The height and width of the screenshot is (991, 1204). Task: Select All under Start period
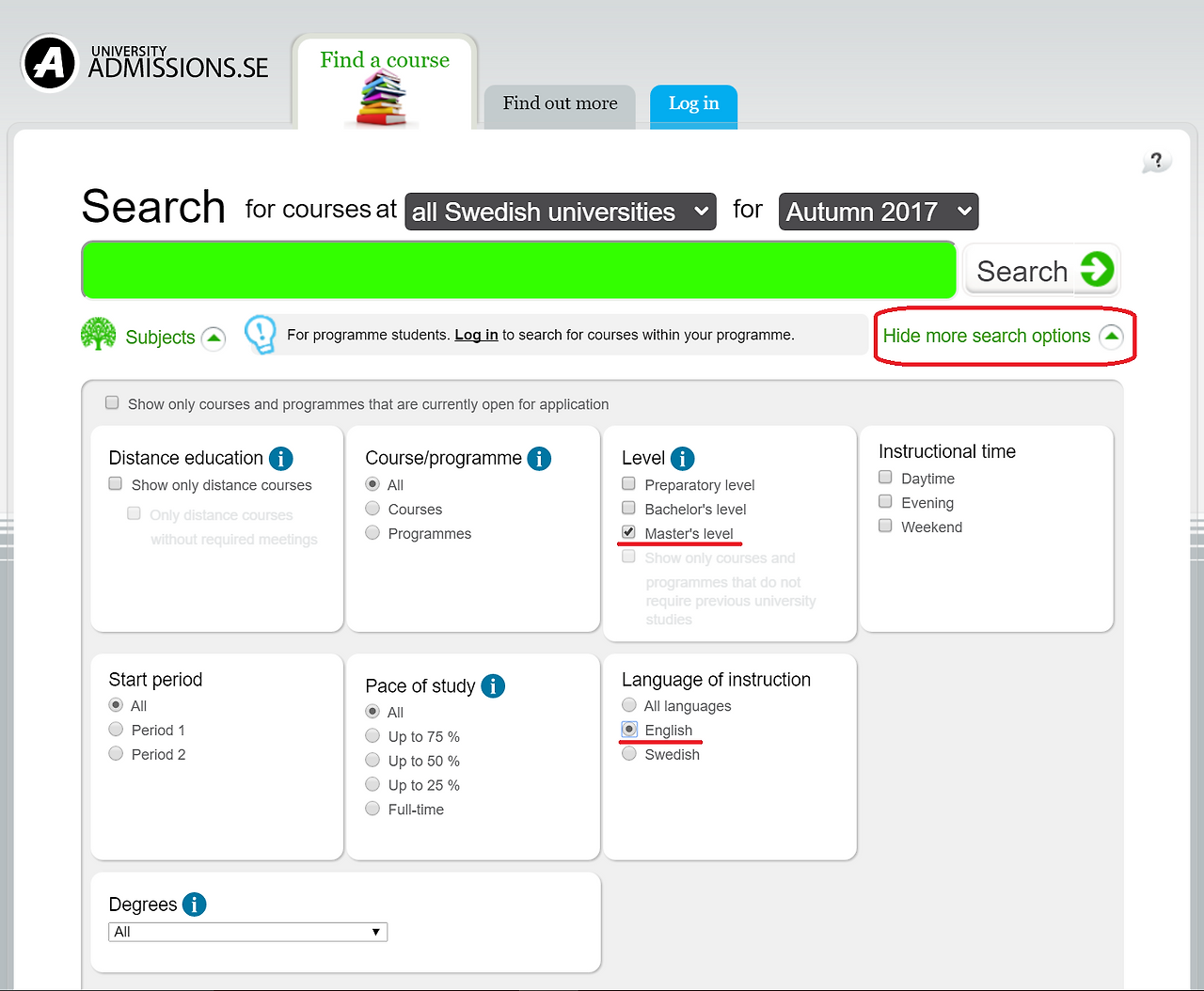[x=116, y=705]
